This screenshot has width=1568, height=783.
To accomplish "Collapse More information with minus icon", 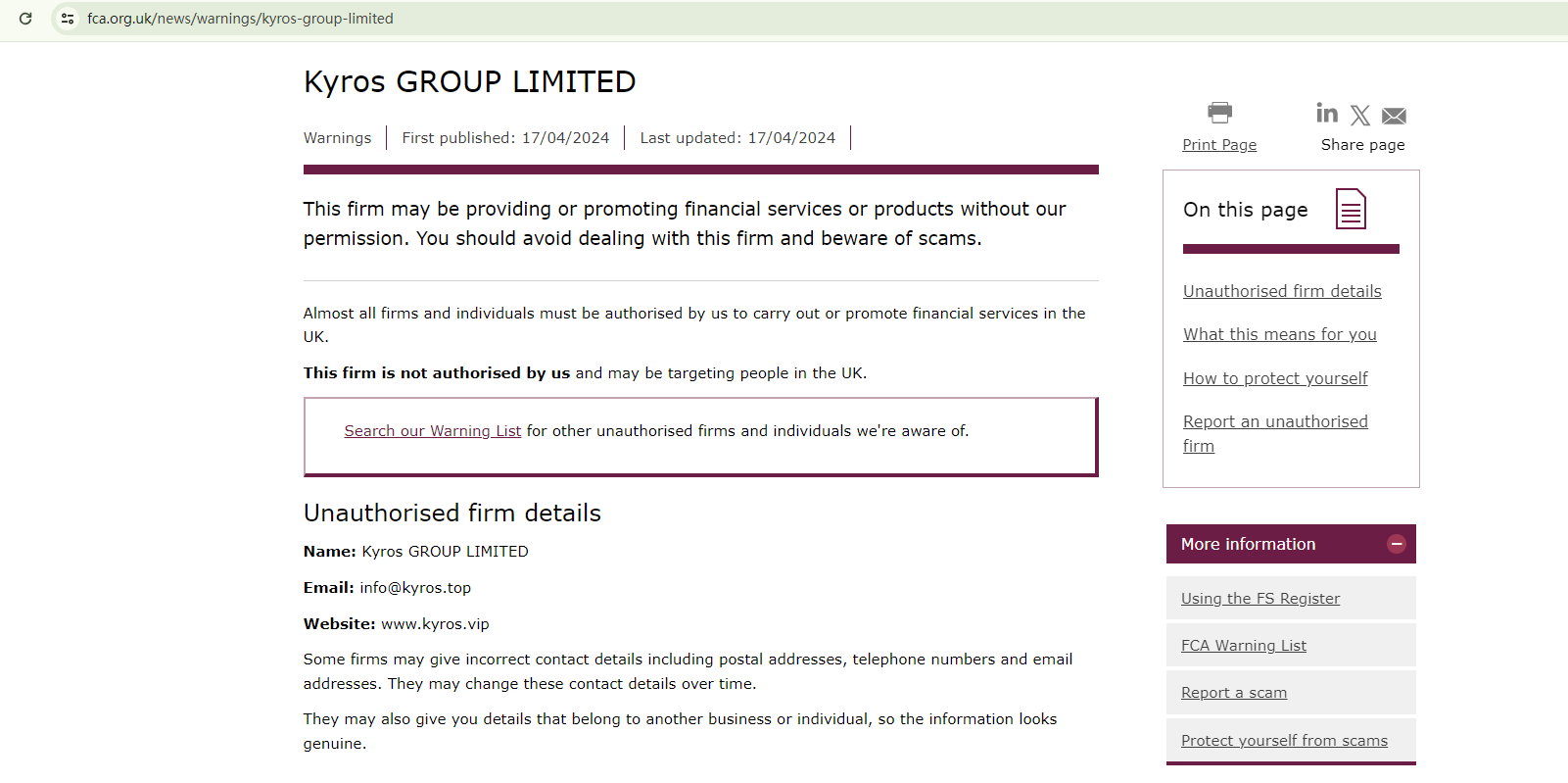I will [x=1397, y=544].
